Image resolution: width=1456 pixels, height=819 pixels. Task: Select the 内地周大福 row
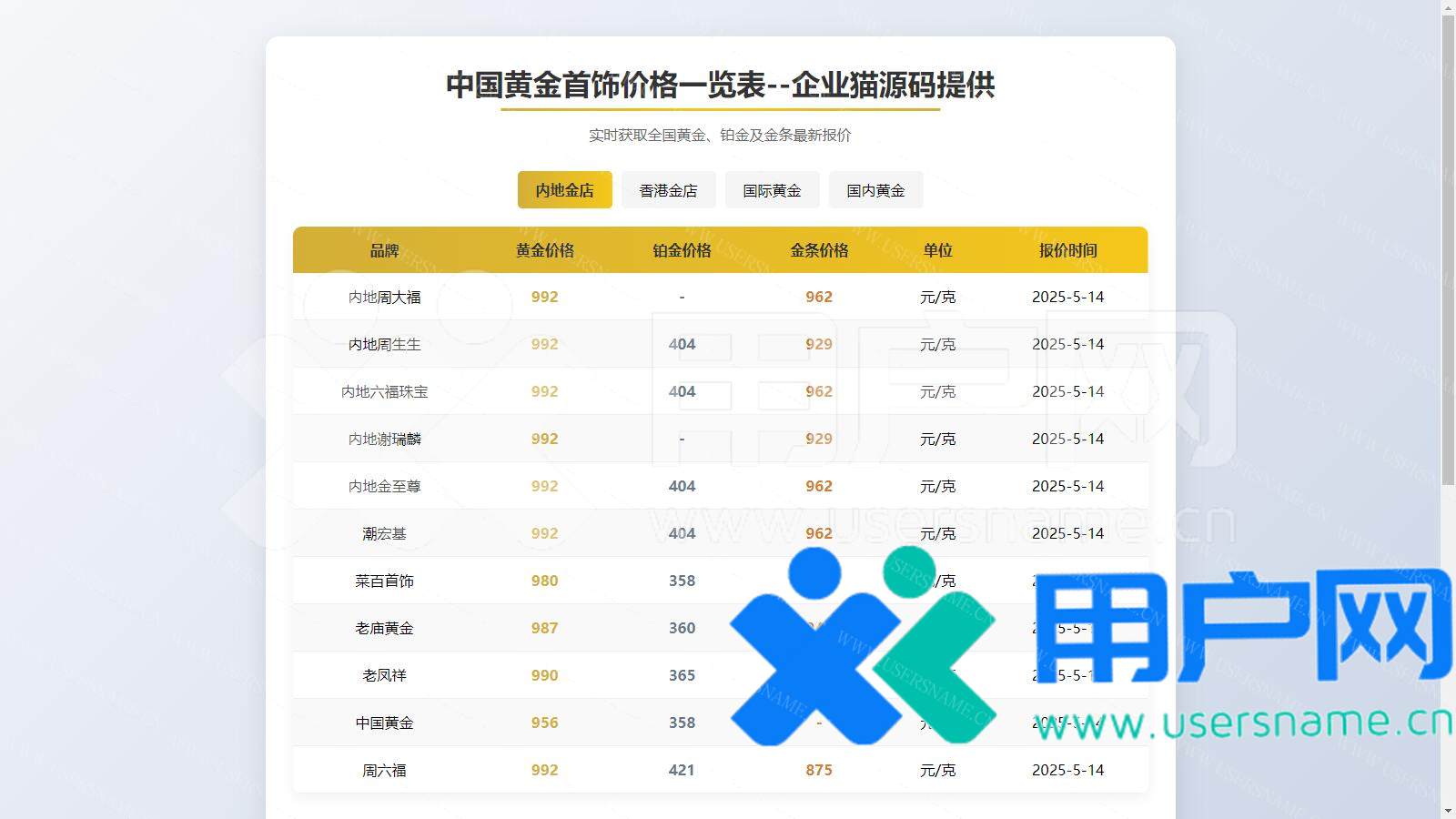[x=385, y=297]
